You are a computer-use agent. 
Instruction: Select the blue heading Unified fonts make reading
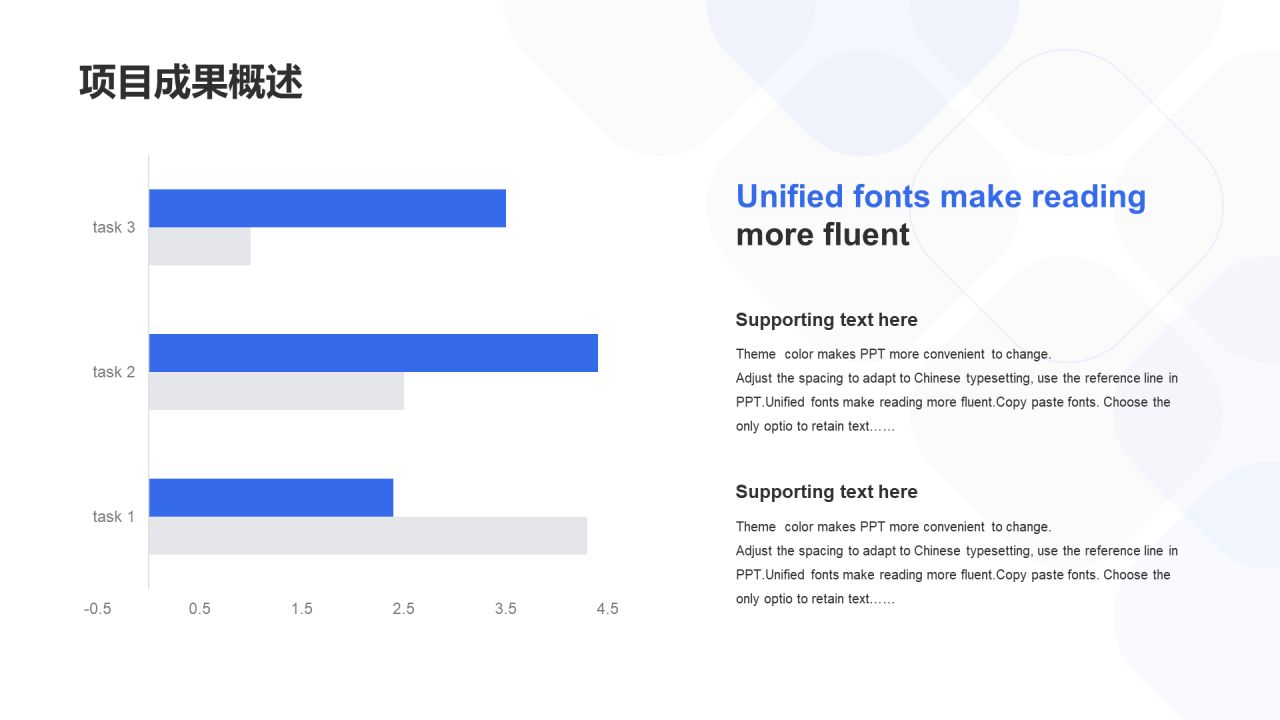(x=941, y=197)
